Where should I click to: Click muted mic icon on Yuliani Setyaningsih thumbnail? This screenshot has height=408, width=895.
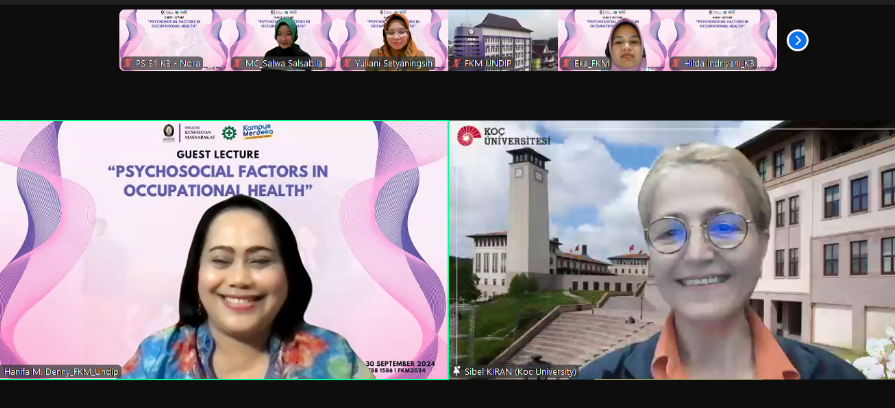point(347,64)
